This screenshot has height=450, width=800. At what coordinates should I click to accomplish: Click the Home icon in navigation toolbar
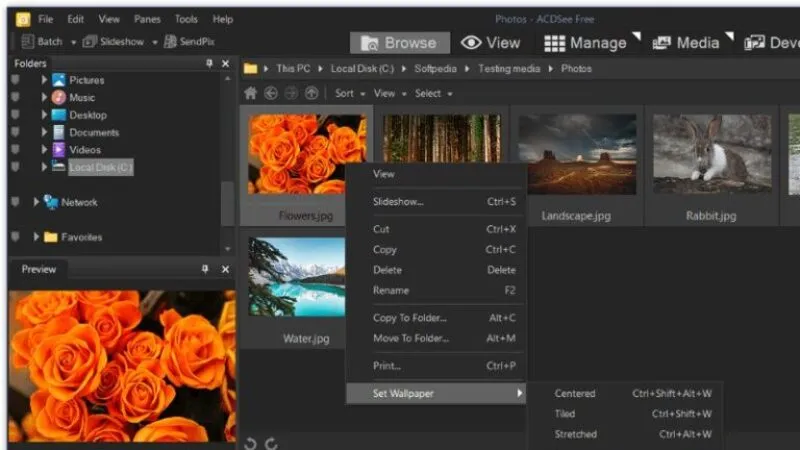pyautogui.click(x=251, y=93)
